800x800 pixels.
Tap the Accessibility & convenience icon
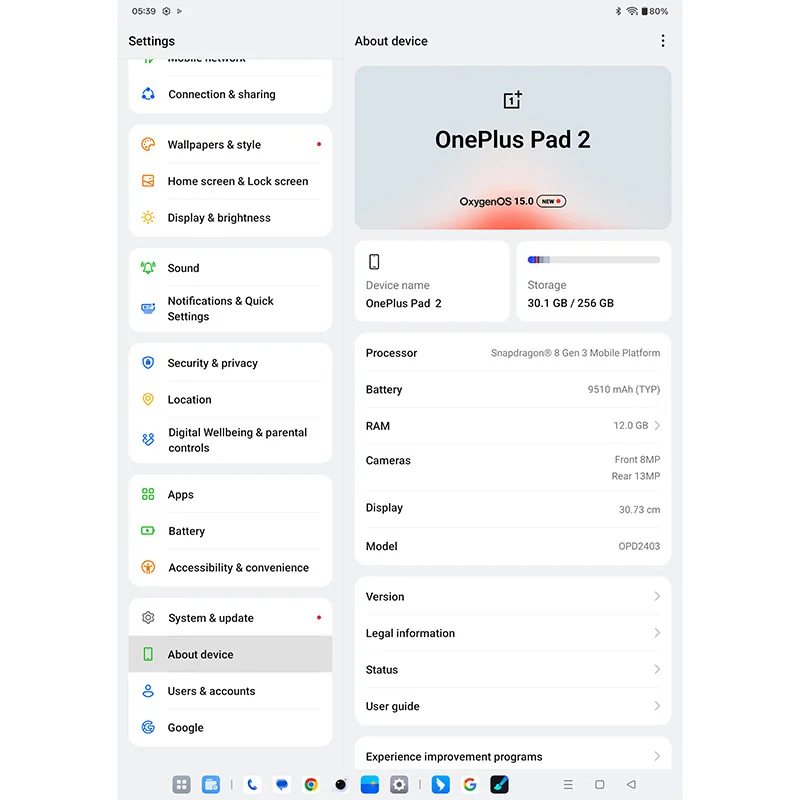[x=148, y=567]
